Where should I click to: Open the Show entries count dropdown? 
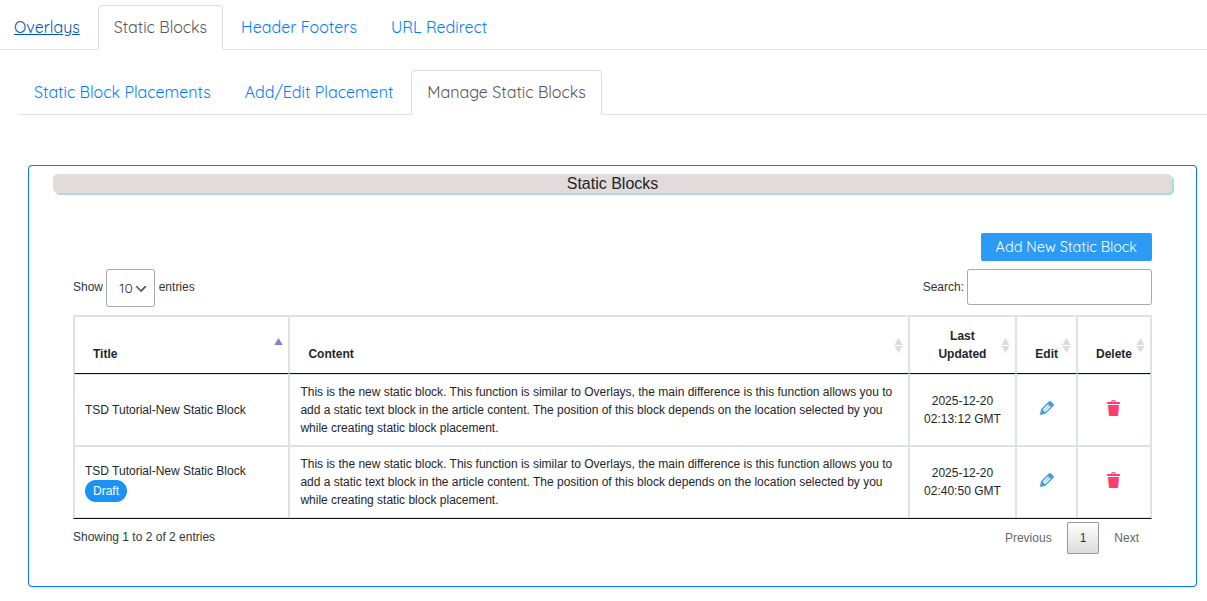click(x=130, y=288)
